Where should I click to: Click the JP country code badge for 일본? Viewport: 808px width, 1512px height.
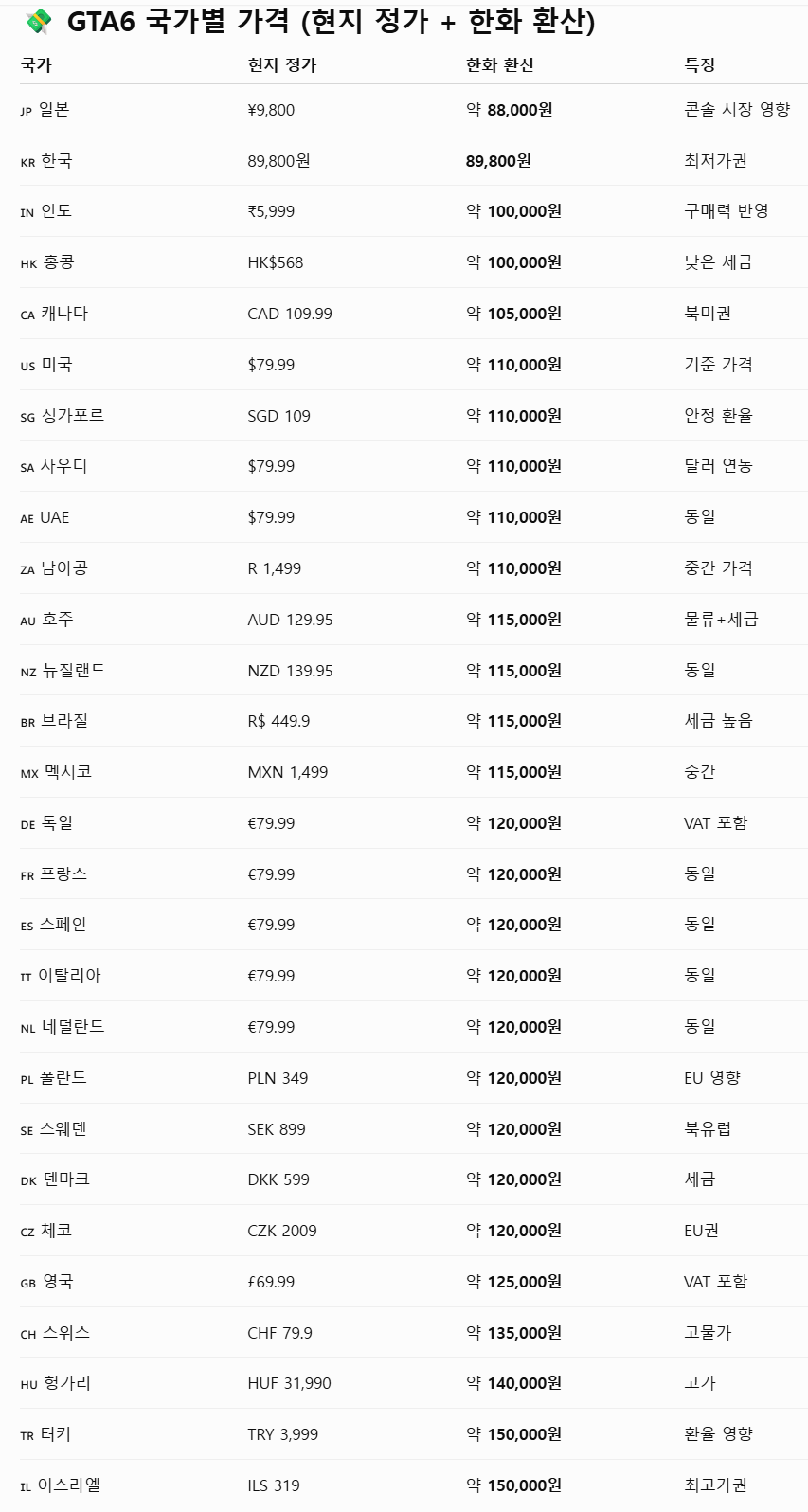click(26, 112)
